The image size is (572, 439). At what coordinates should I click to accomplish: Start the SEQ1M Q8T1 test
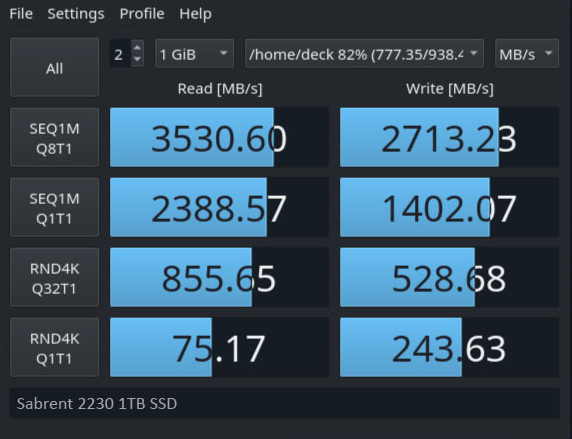(54, 137)
